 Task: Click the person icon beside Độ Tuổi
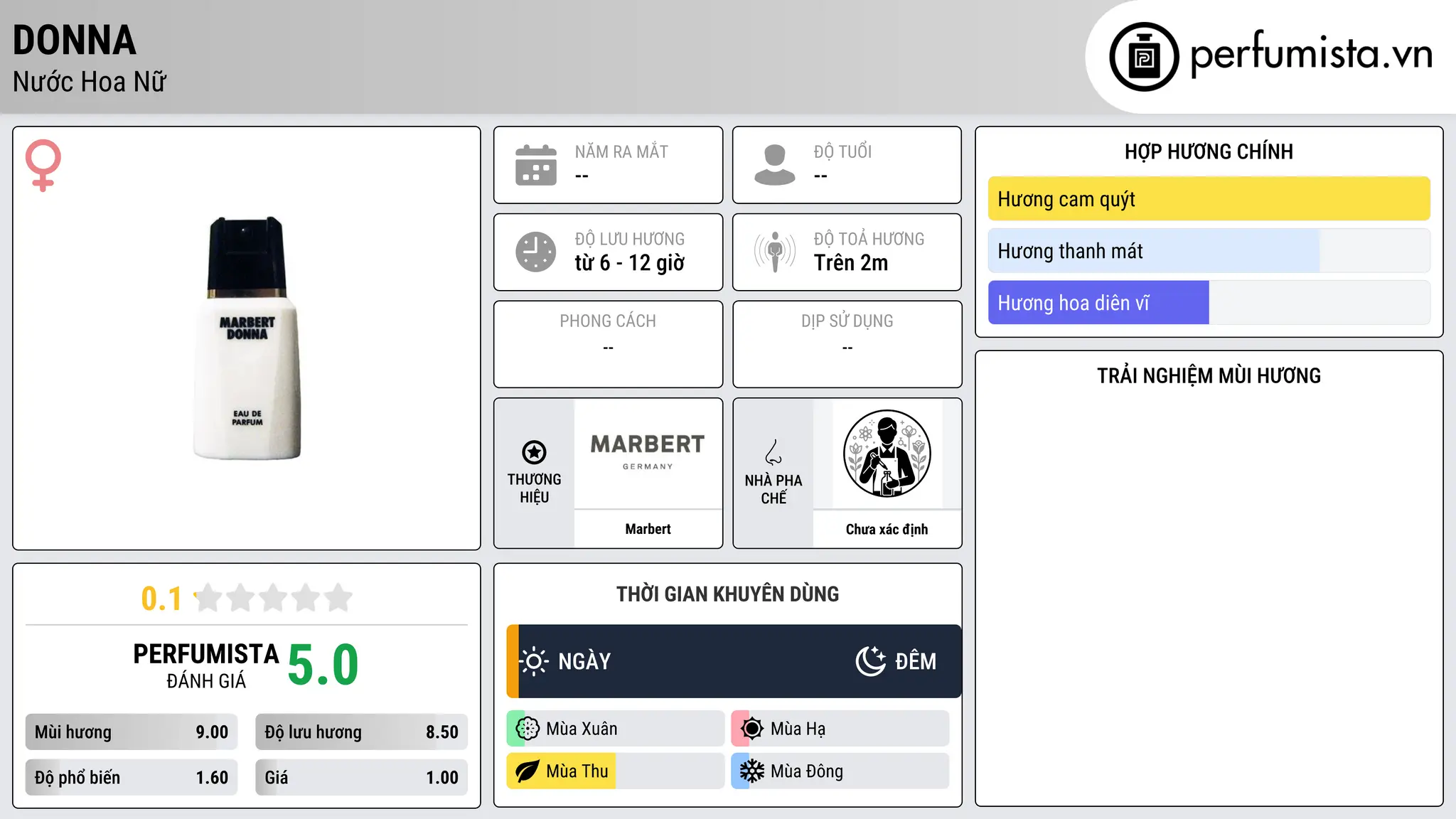[x=775, y=165]
